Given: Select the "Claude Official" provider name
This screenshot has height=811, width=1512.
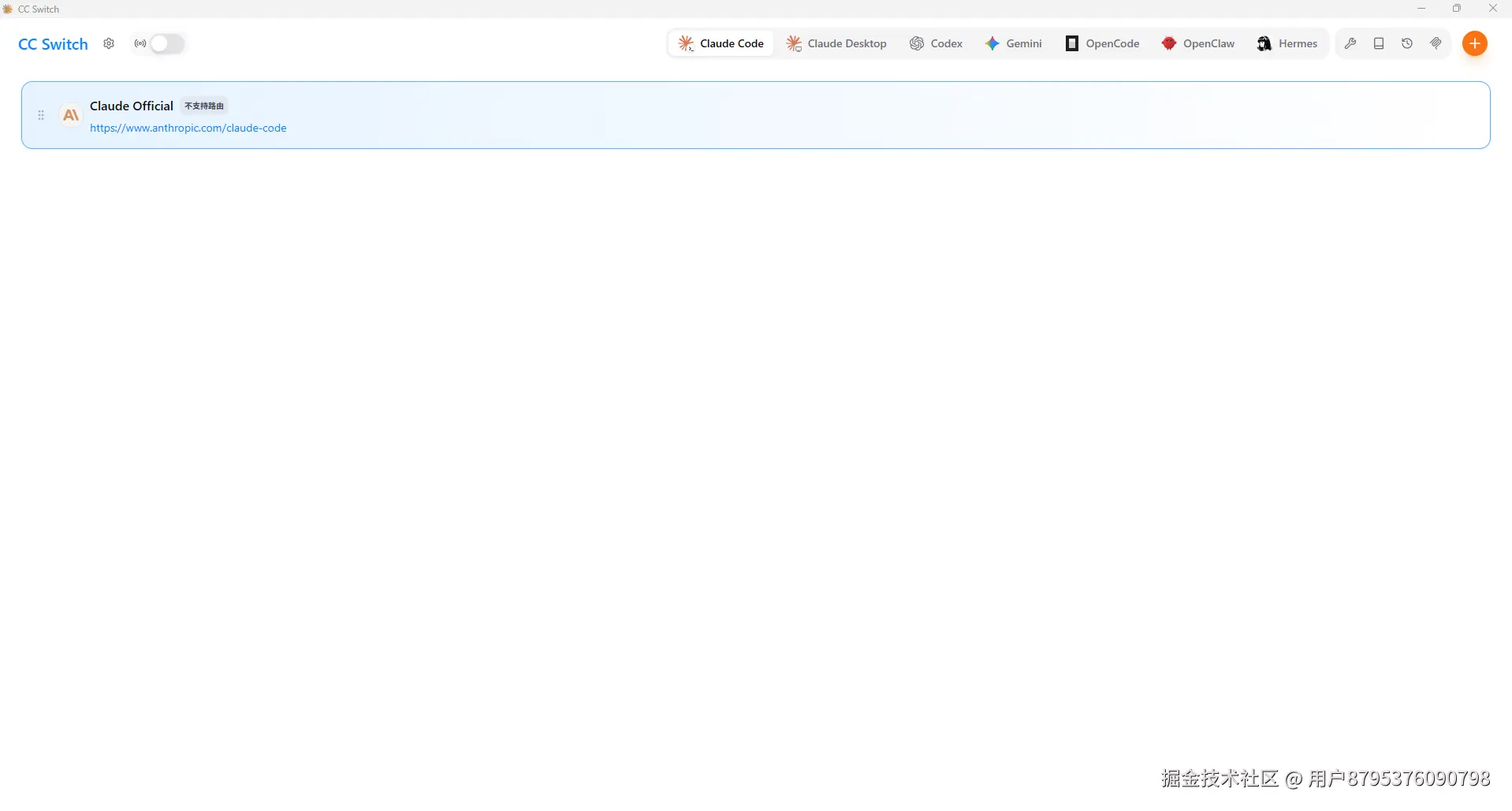Looking at the screenshot, I should pos(132,106).
